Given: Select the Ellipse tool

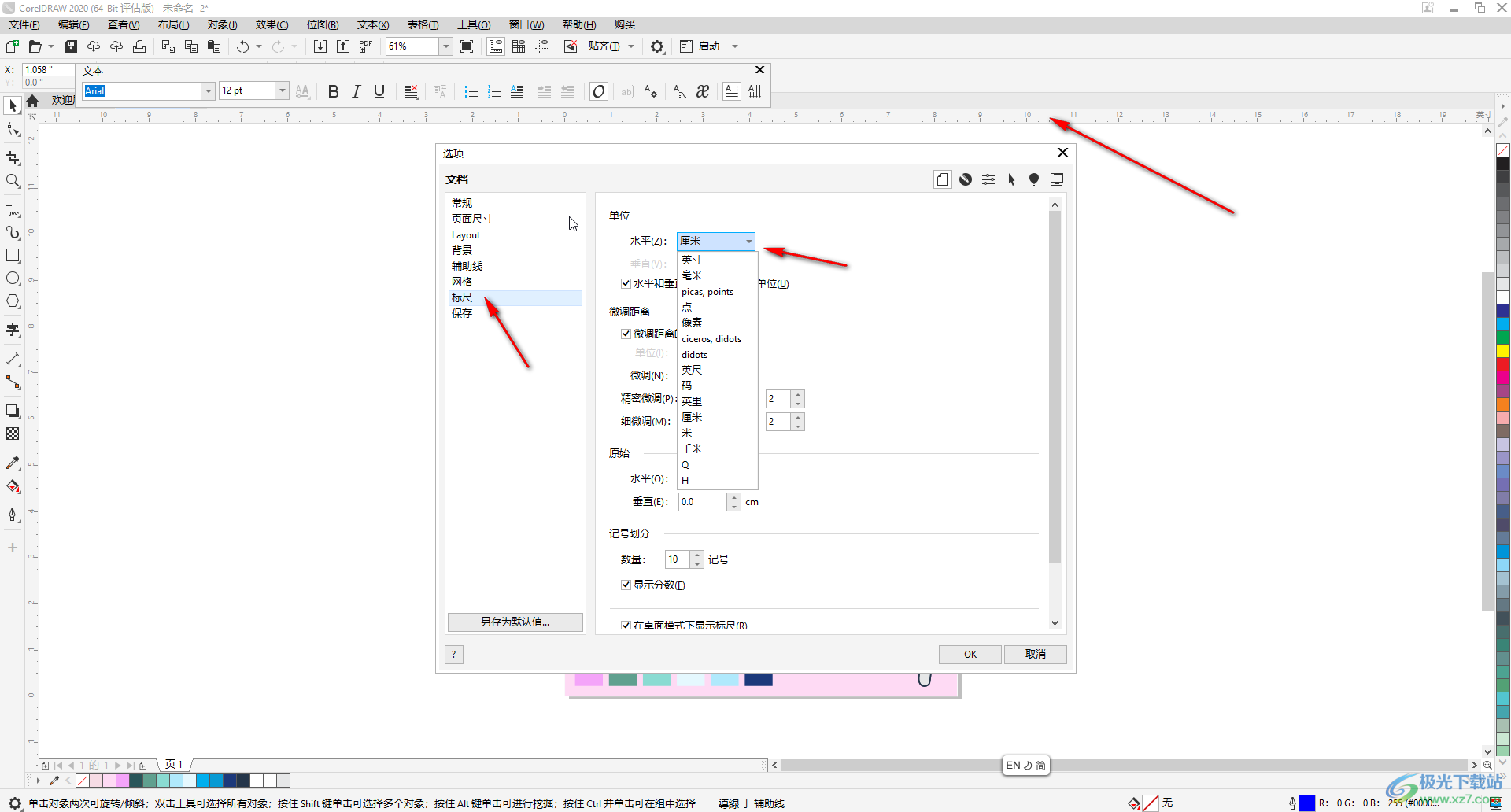Looking at the screenshot, I should (13, 279).
